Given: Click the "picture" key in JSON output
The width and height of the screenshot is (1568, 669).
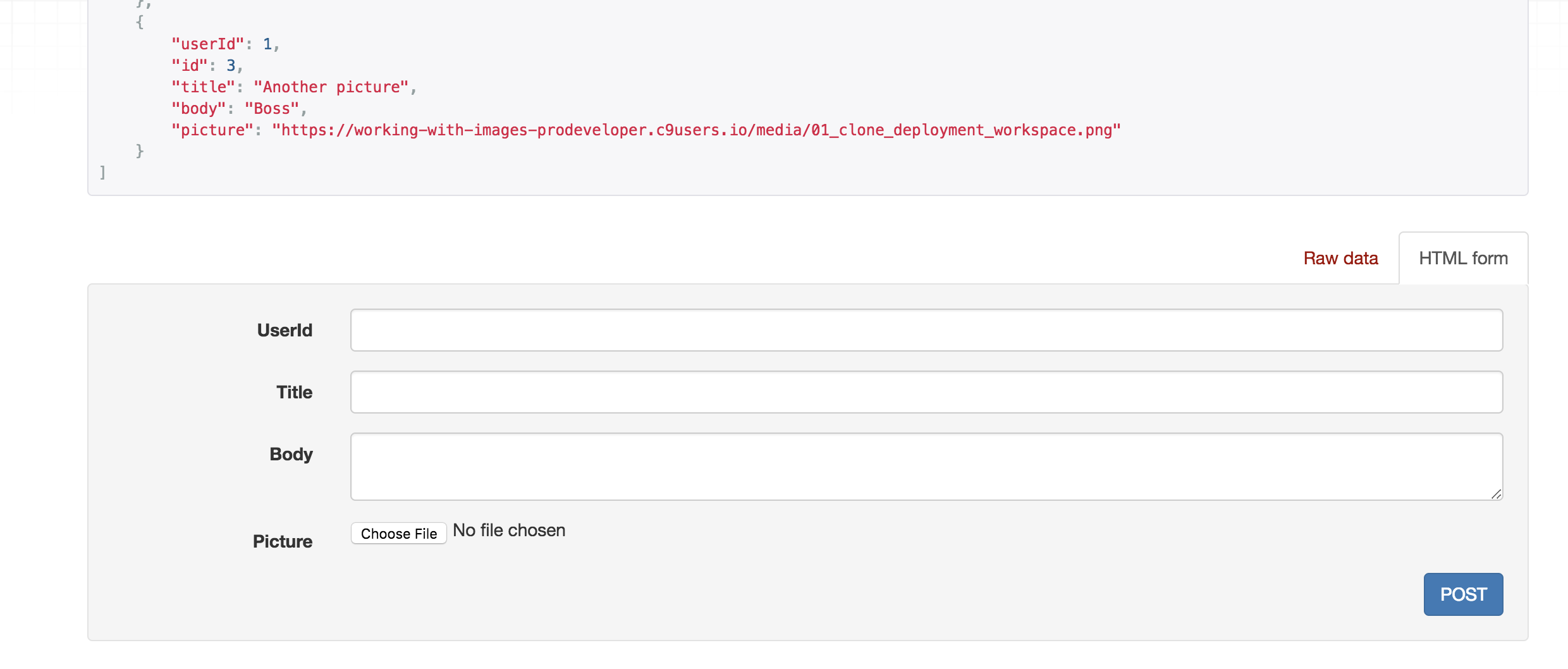Looking at the screenshot, I should click(212, 130).
